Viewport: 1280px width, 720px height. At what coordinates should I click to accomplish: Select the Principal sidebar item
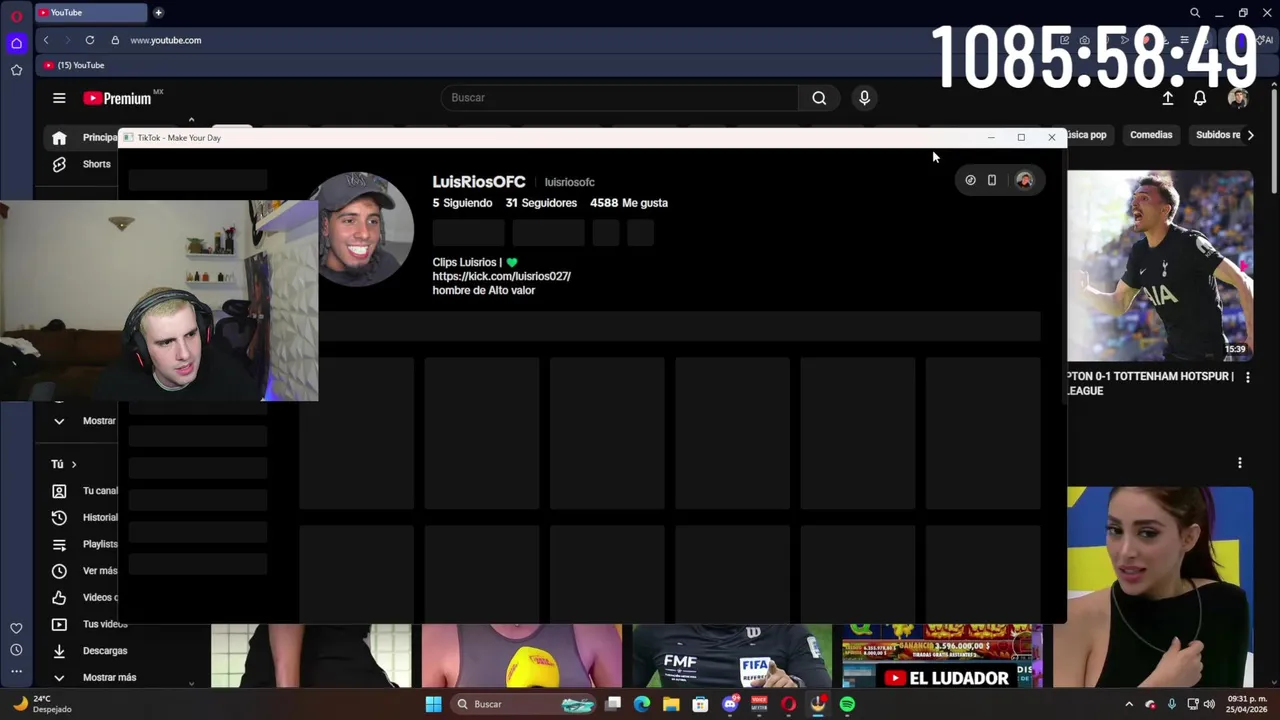coord(82,138)
